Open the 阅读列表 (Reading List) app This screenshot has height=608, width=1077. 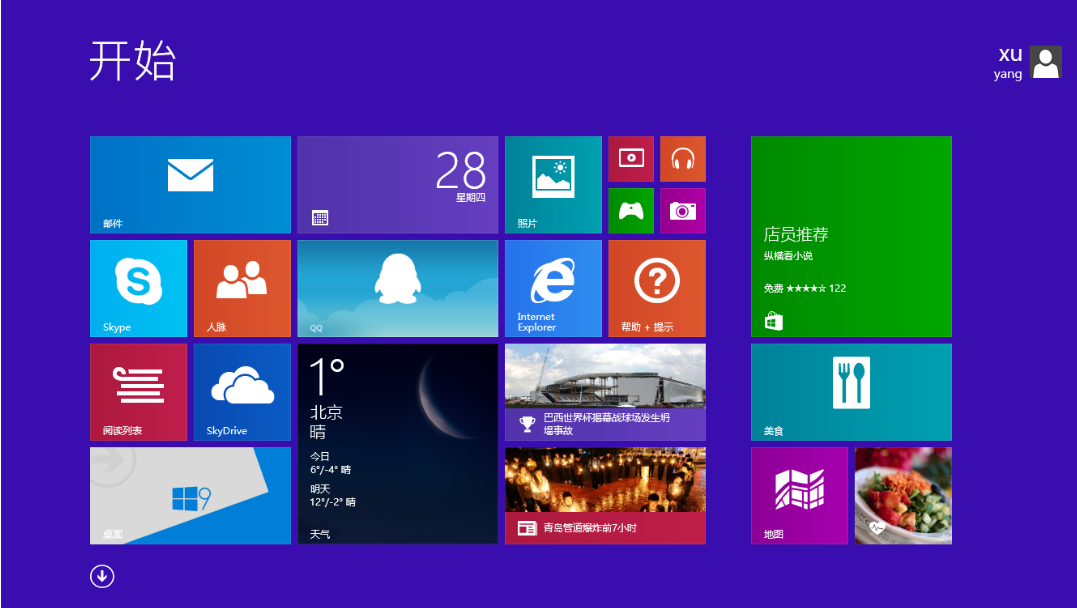(x=138, y=392)
